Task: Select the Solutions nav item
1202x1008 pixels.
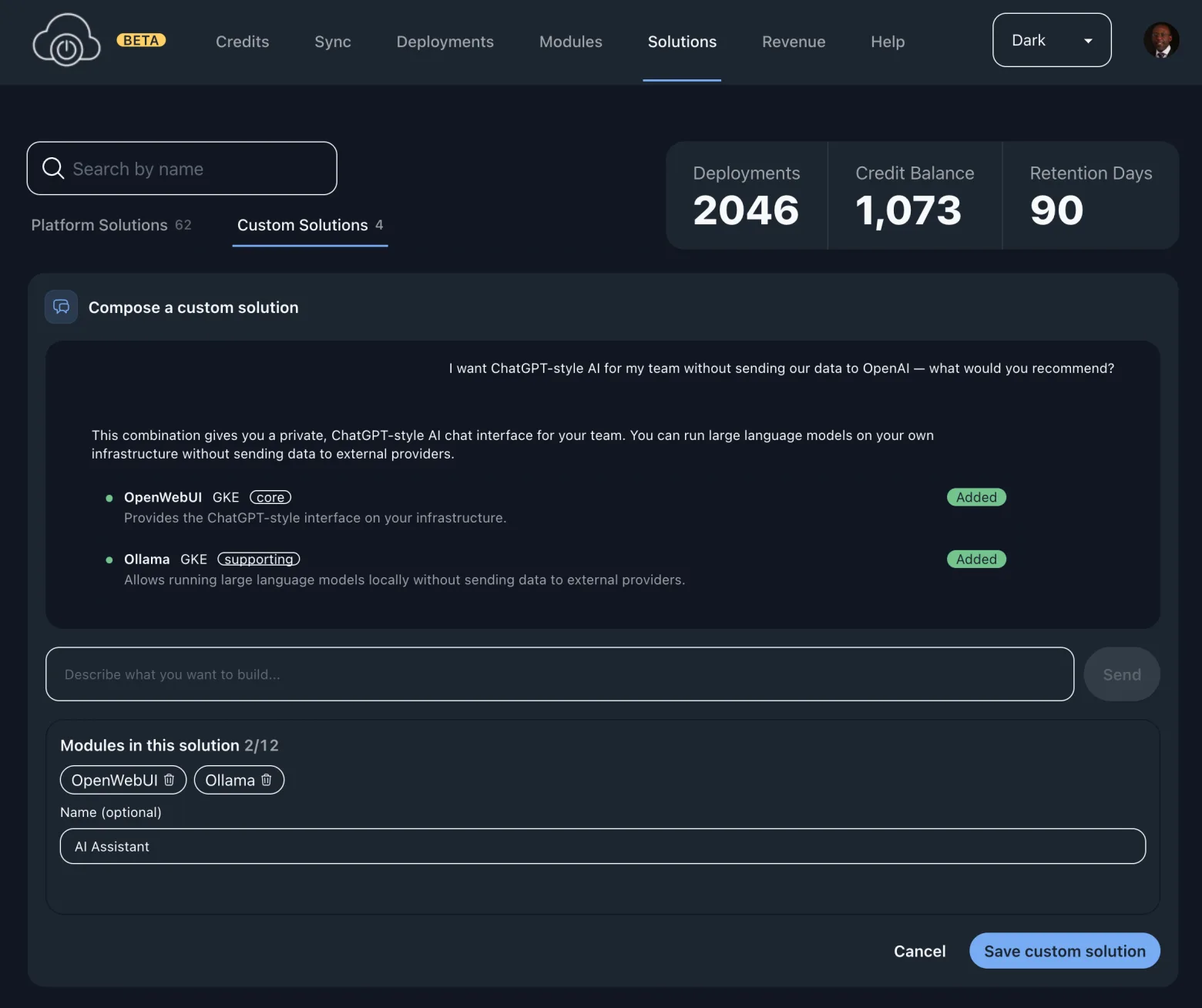Action: tap(682, 42)
